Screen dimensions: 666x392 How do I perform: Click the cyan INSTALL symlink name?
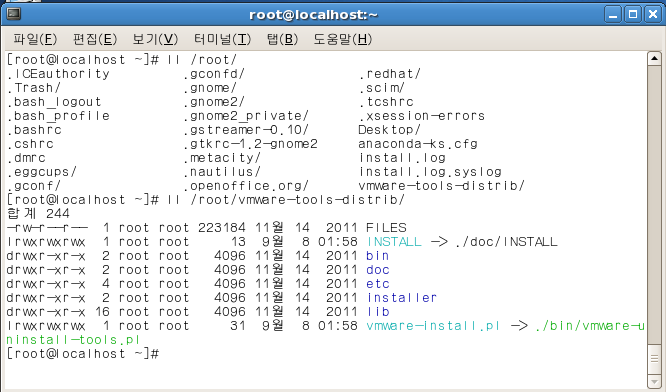click(394, 242)
